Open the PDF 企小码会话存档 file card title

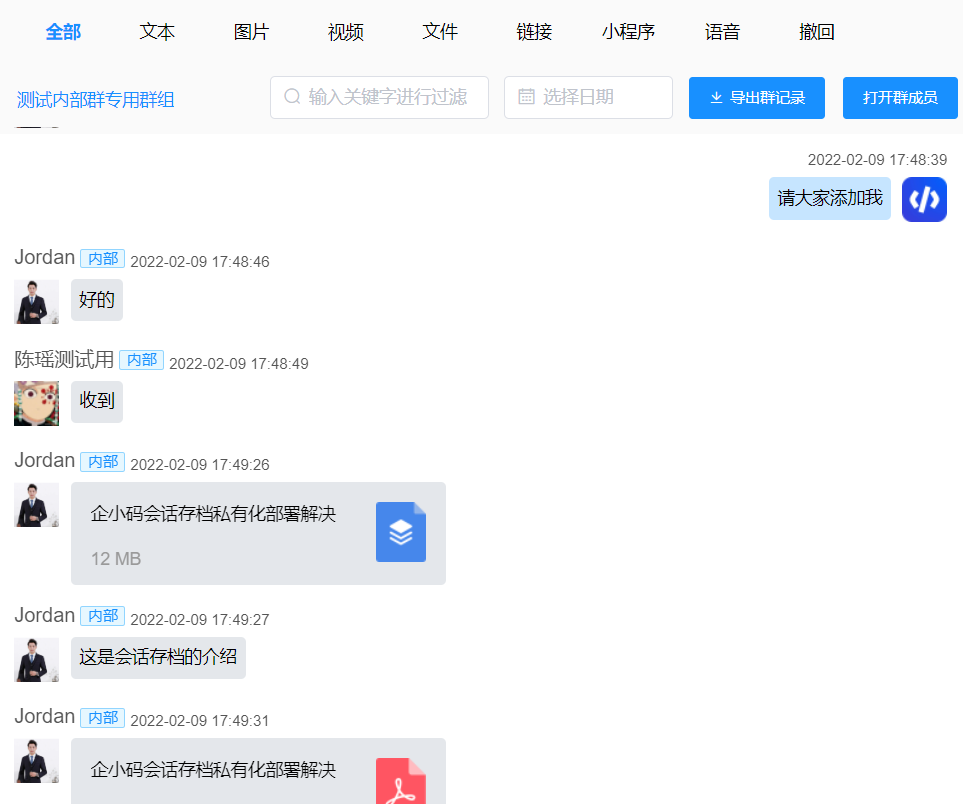[x=213, y=770]
